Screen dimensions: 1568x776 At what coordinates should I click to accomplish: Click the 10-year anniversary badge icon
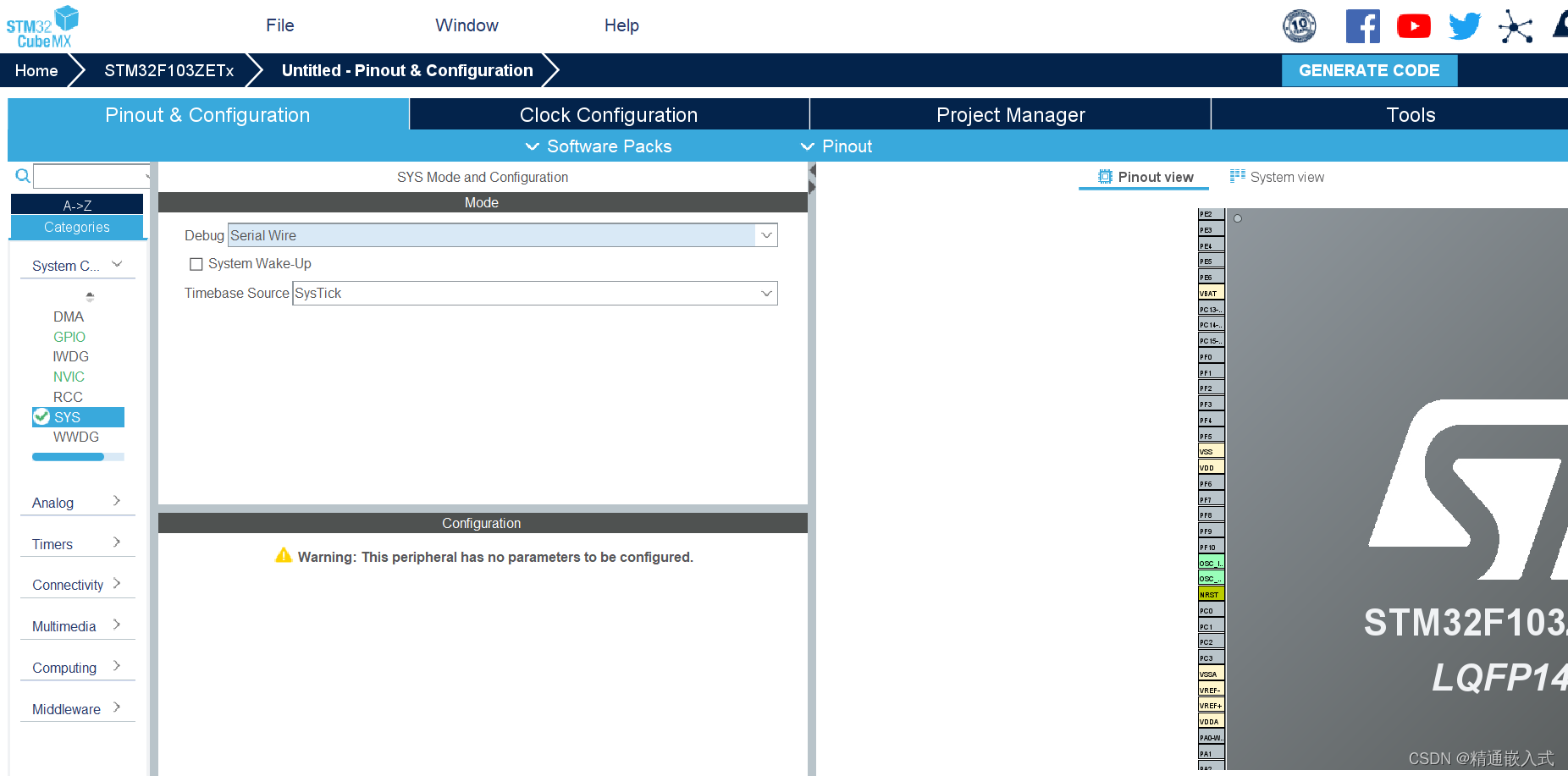pos(1300,26)
